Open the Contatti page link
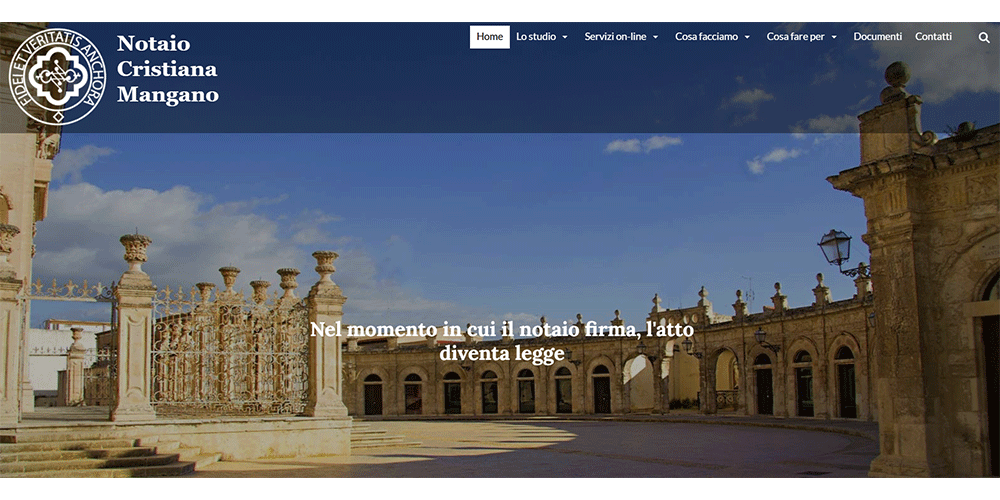The image size is (1000, 500). click(933, 37)
